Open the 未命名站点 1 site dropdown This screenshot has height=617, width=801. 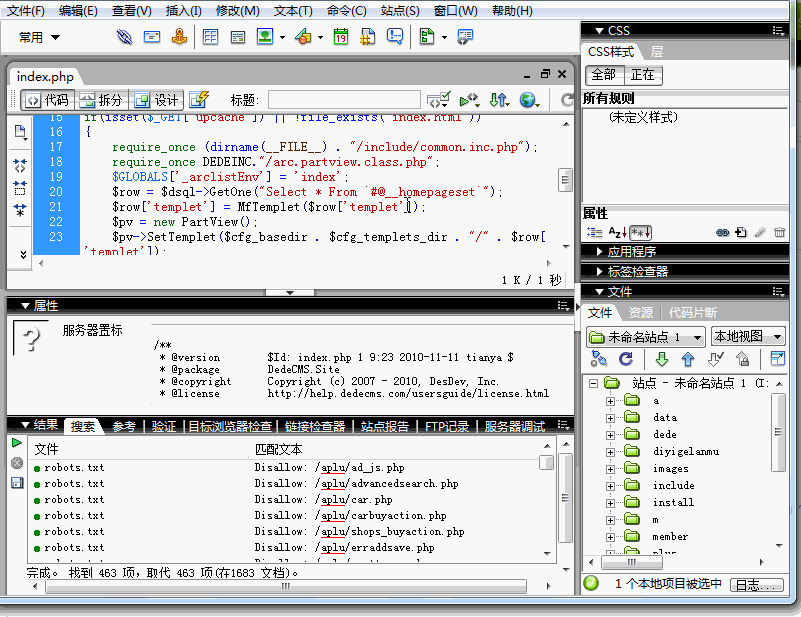645,337
